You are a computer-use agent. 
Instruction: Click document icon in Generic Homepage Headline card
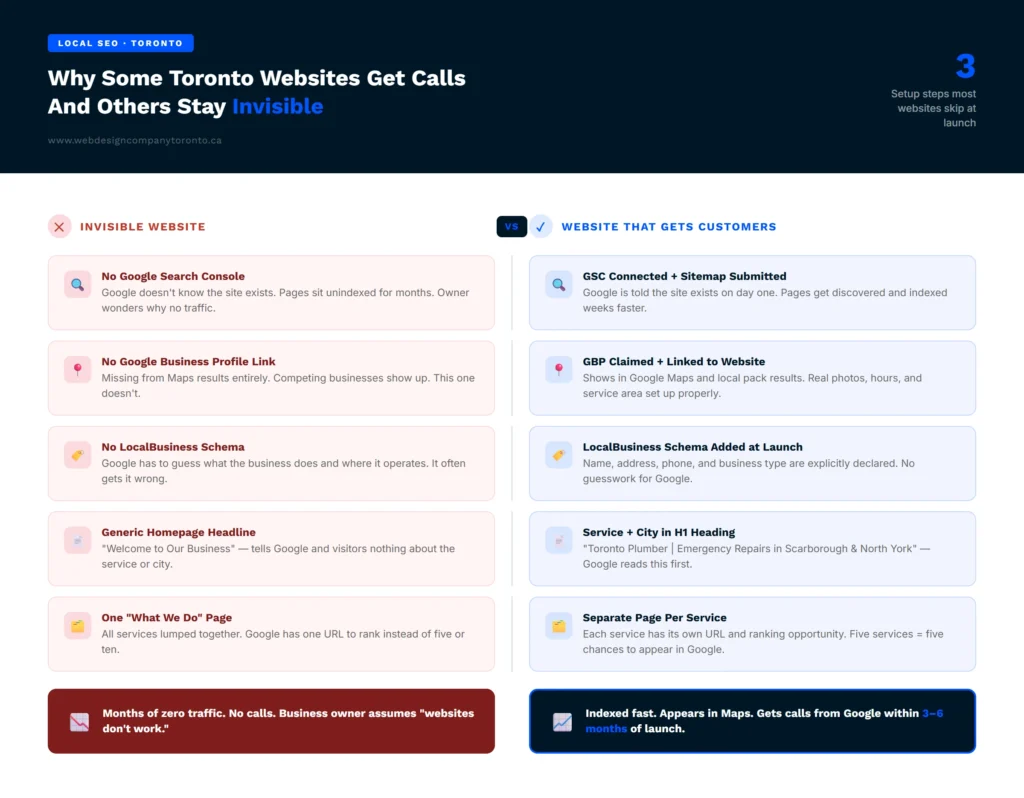tap(78, 541)
